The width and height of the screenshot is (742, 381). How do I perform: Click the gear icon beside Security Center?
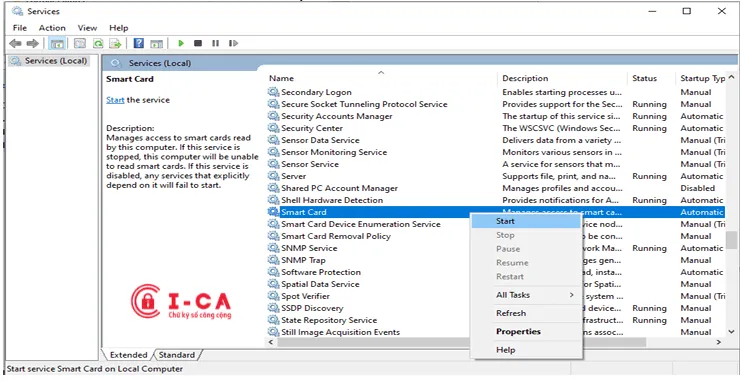point(274,128)
